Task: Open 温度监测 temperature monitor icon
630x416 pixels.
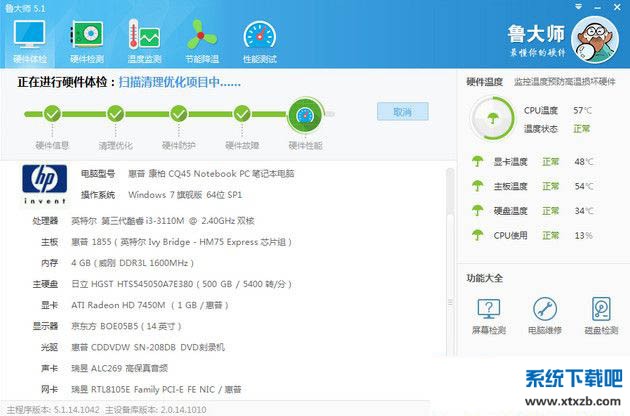Action: 144,40
